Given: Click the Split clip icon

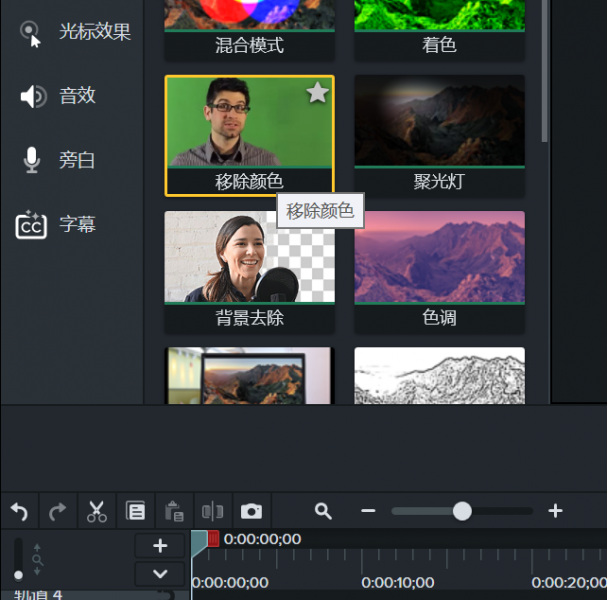Looking at the screenshot, I should [212, 511].
